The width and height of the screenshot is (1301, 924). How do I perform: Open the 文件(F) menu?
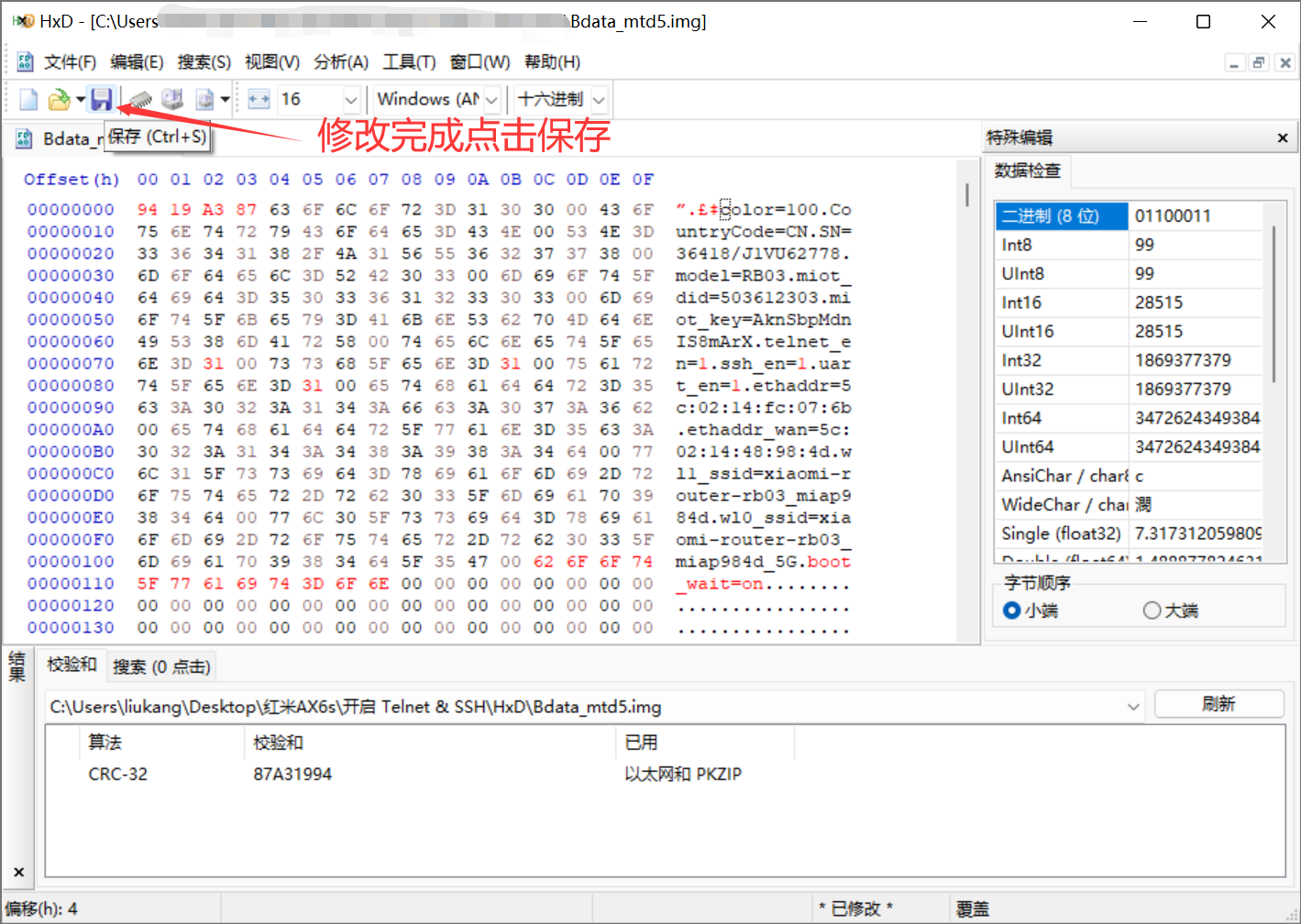[x=70, y=61]
